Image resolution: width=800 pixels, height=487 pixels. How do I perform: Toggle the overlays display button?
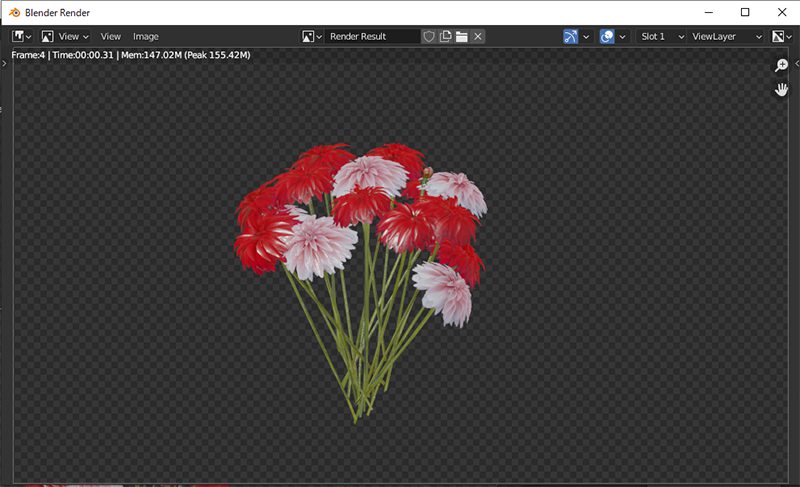[607, 36]
